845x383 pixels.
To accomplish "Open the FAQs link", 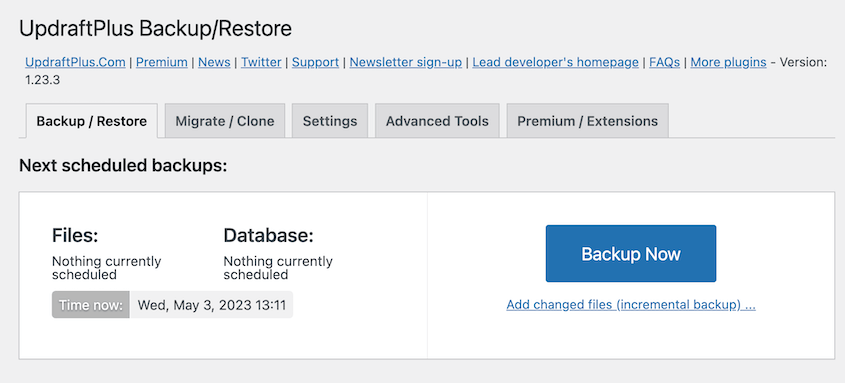I will pos(664,62).
